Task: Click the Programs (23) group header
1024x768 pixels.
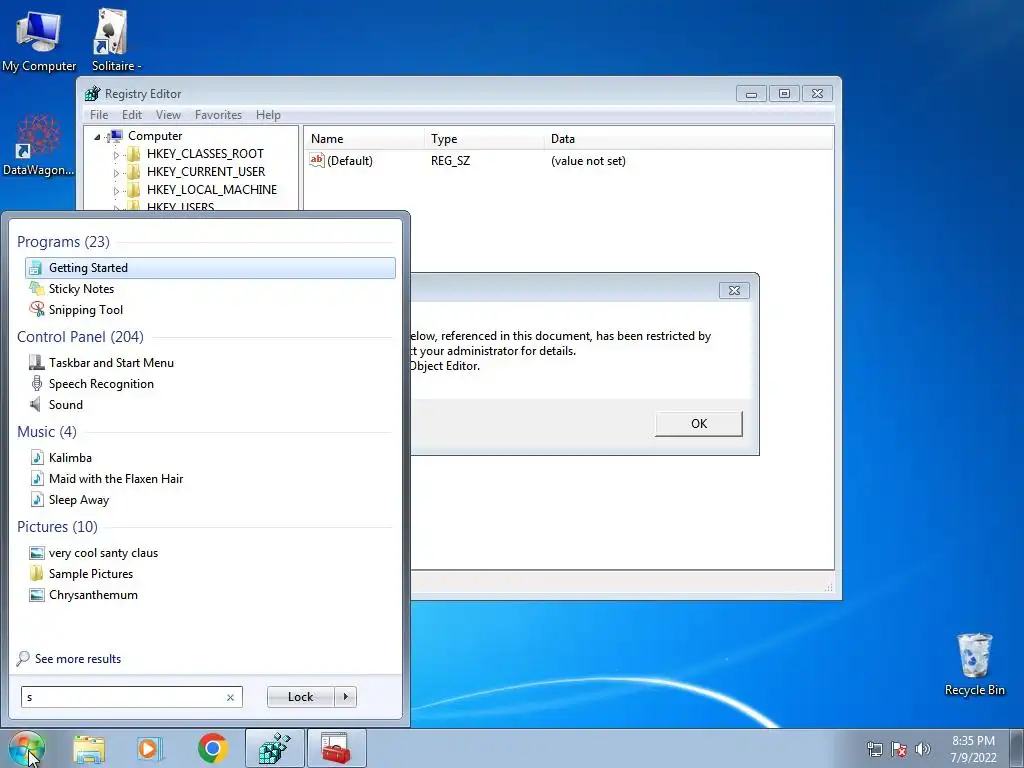Action: point(63,242)
